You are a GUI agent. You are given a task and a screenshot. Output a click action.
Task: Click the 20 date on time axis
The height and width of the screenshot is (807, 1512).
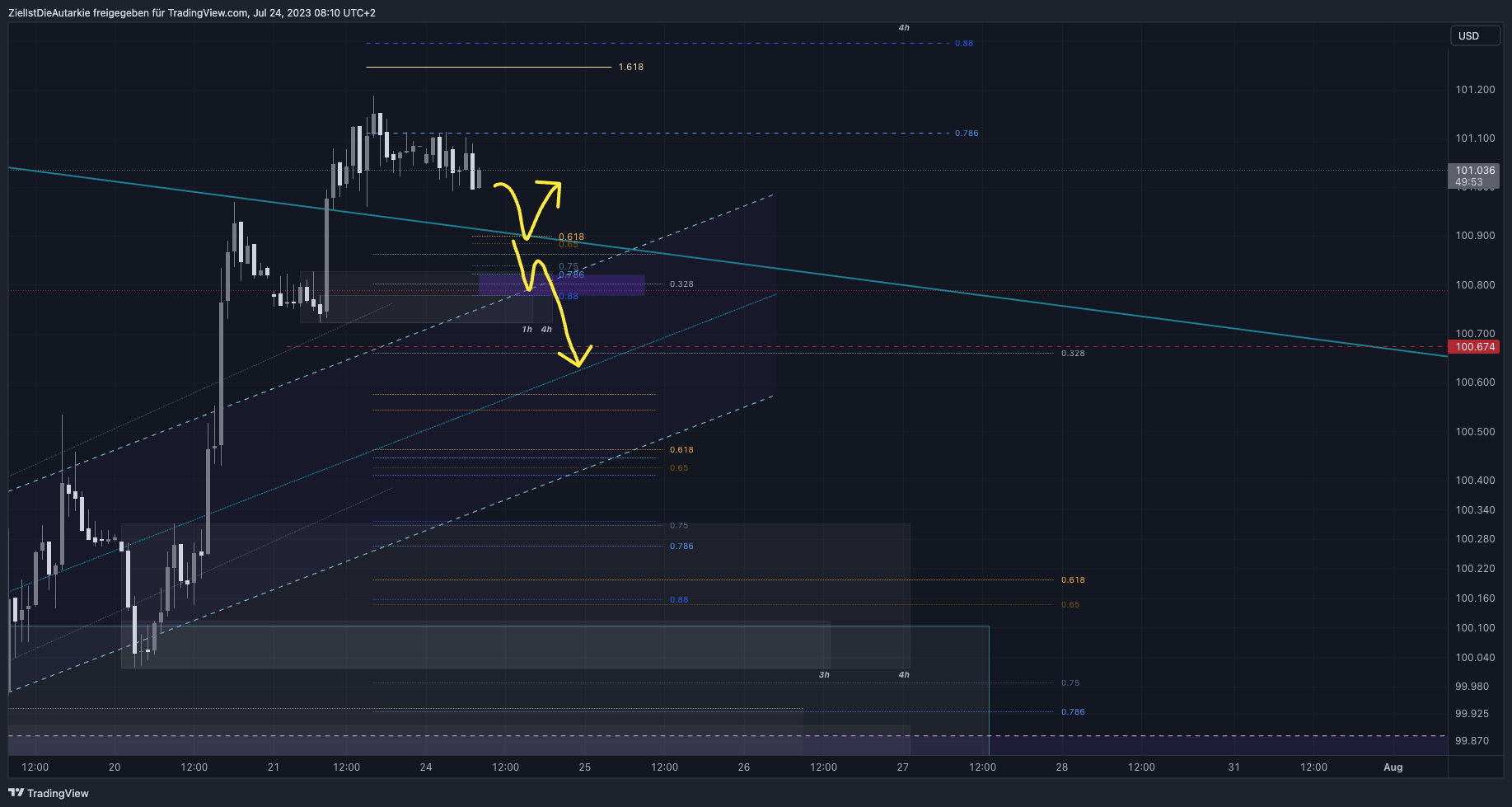point(115,767)
